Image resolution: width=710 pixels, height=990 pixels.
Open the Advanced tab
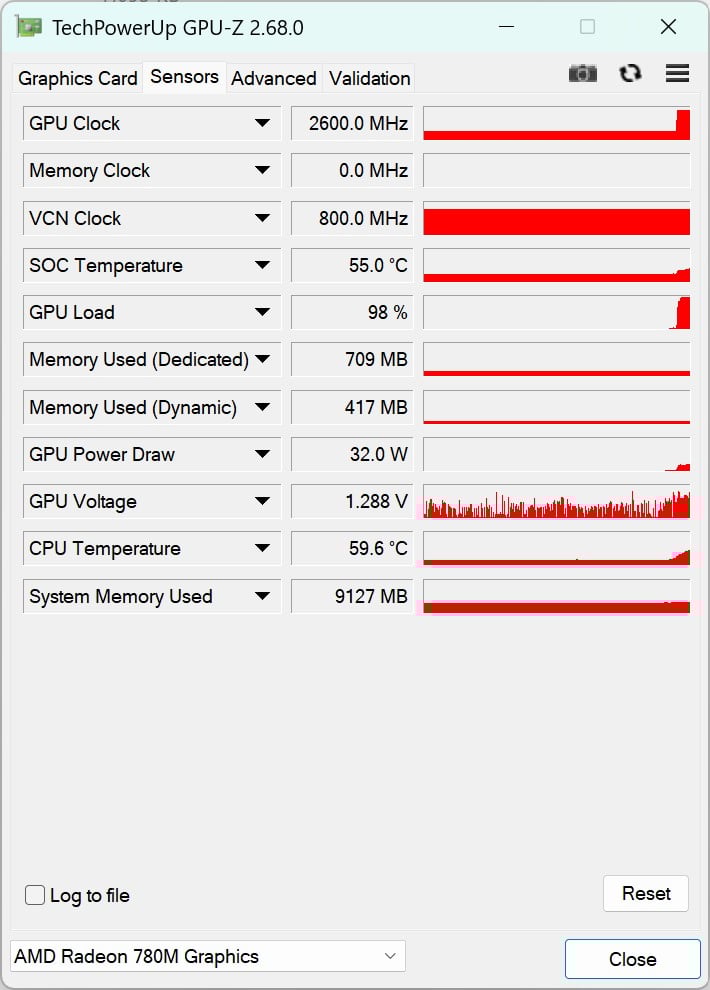click(x=274, y=78)
